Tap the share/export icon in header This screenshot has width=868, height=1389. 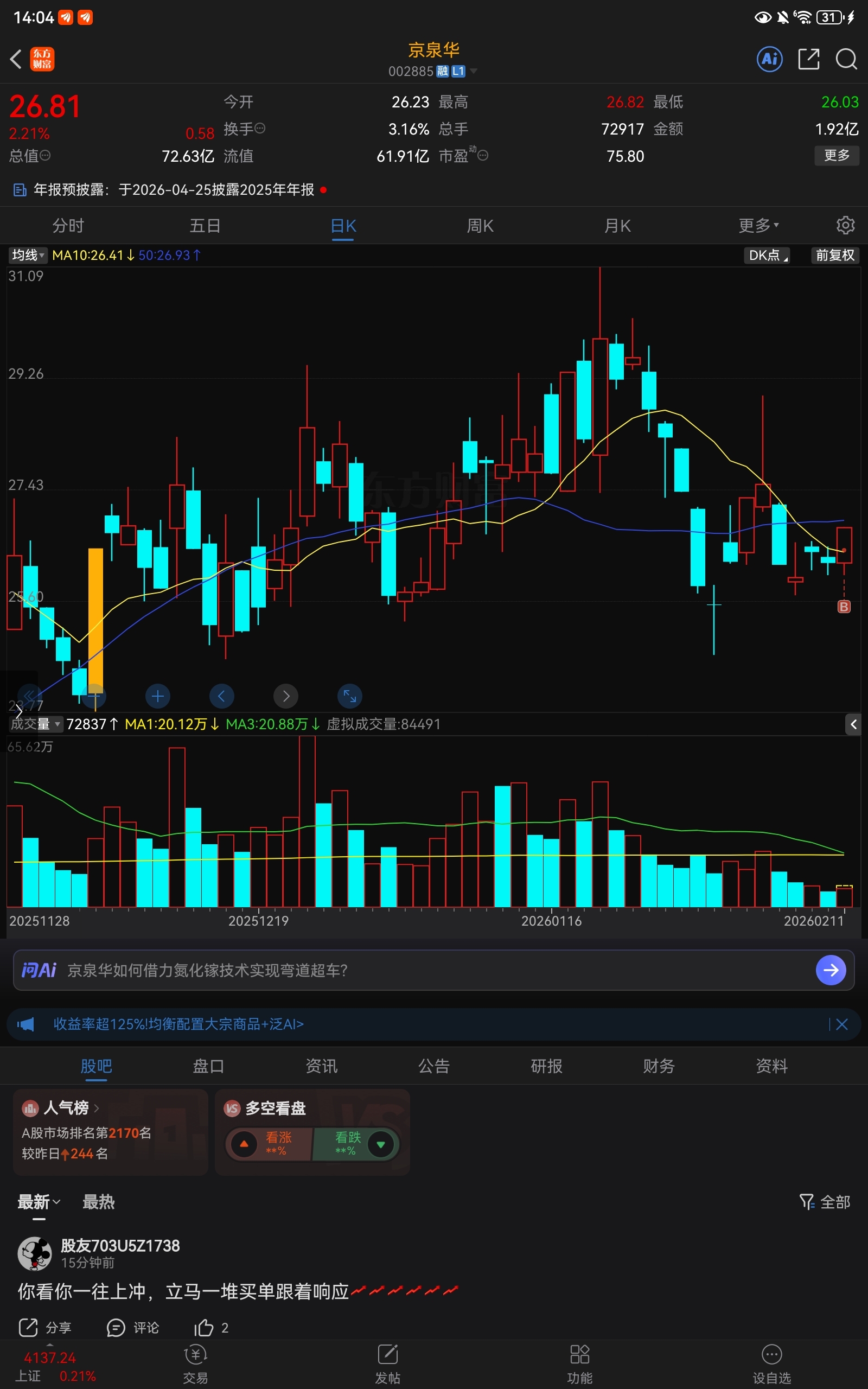808,59
